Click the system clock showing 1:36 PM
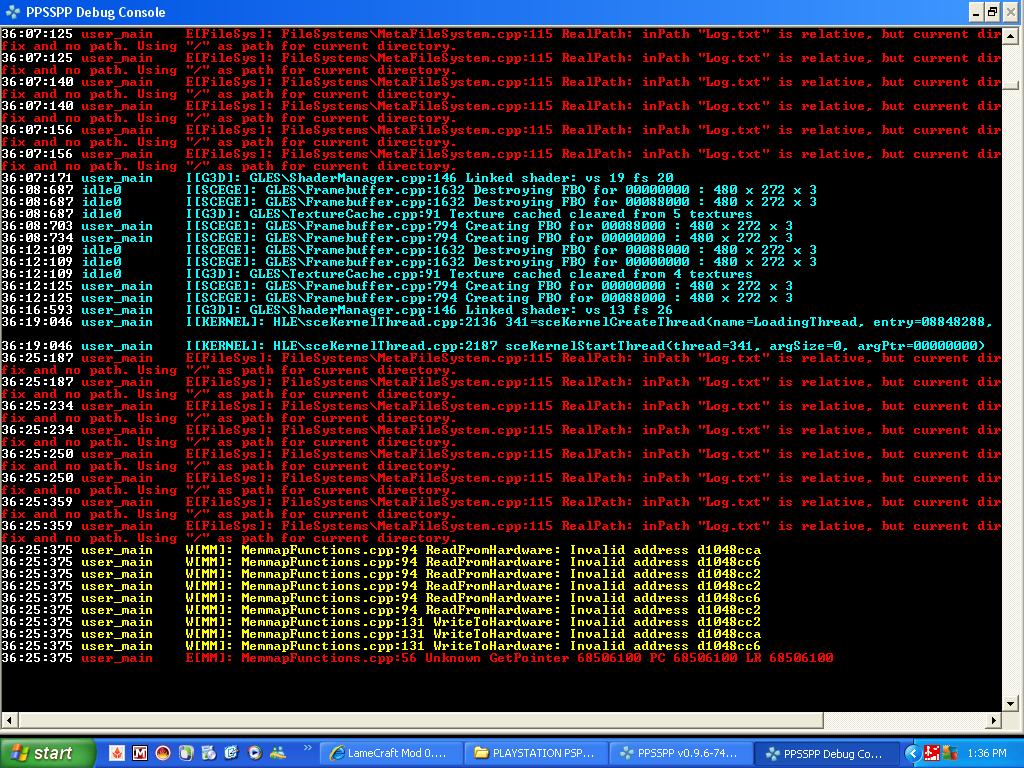The width and height of the screenshot is (1024, 768). pos(987,753)
